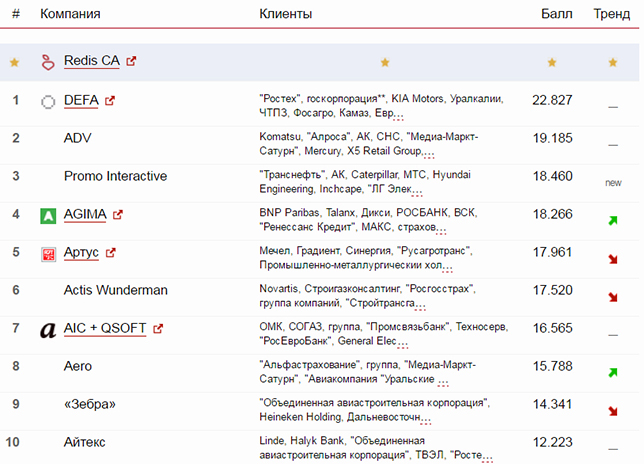Click the red Артус logo icon
The width and height of the screenshot is (644, 464).
tap(48, 254)
